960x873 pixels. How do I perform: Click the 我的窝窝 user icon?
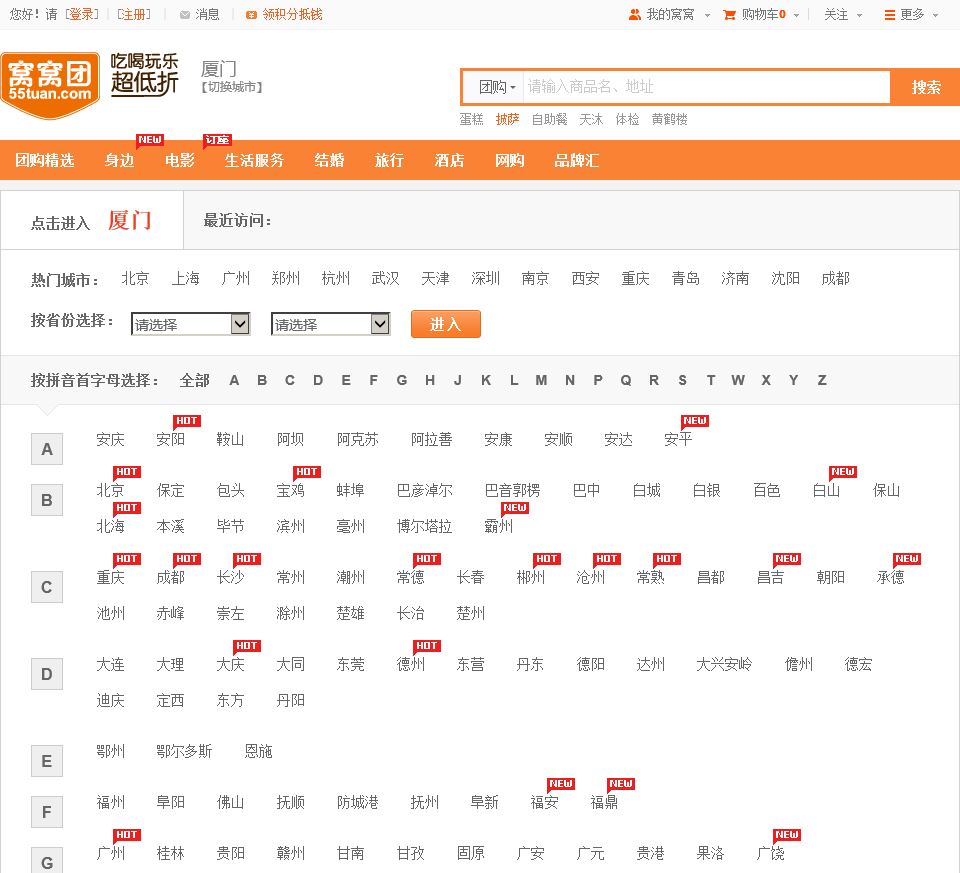click(x=635, y=15)
